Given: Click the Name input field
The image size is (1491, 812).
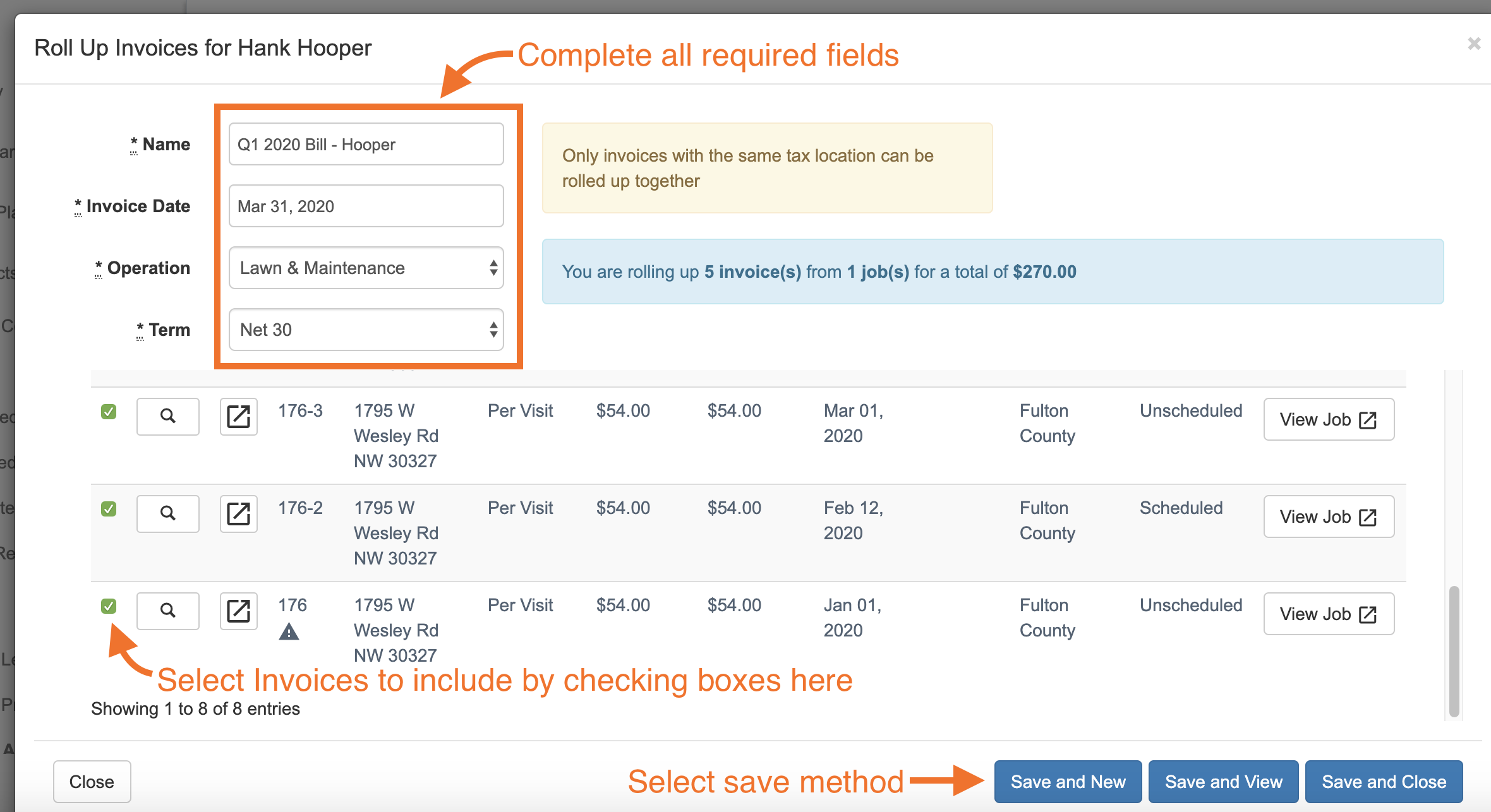Looking at the screenshot, I should (x=366, y=144).
